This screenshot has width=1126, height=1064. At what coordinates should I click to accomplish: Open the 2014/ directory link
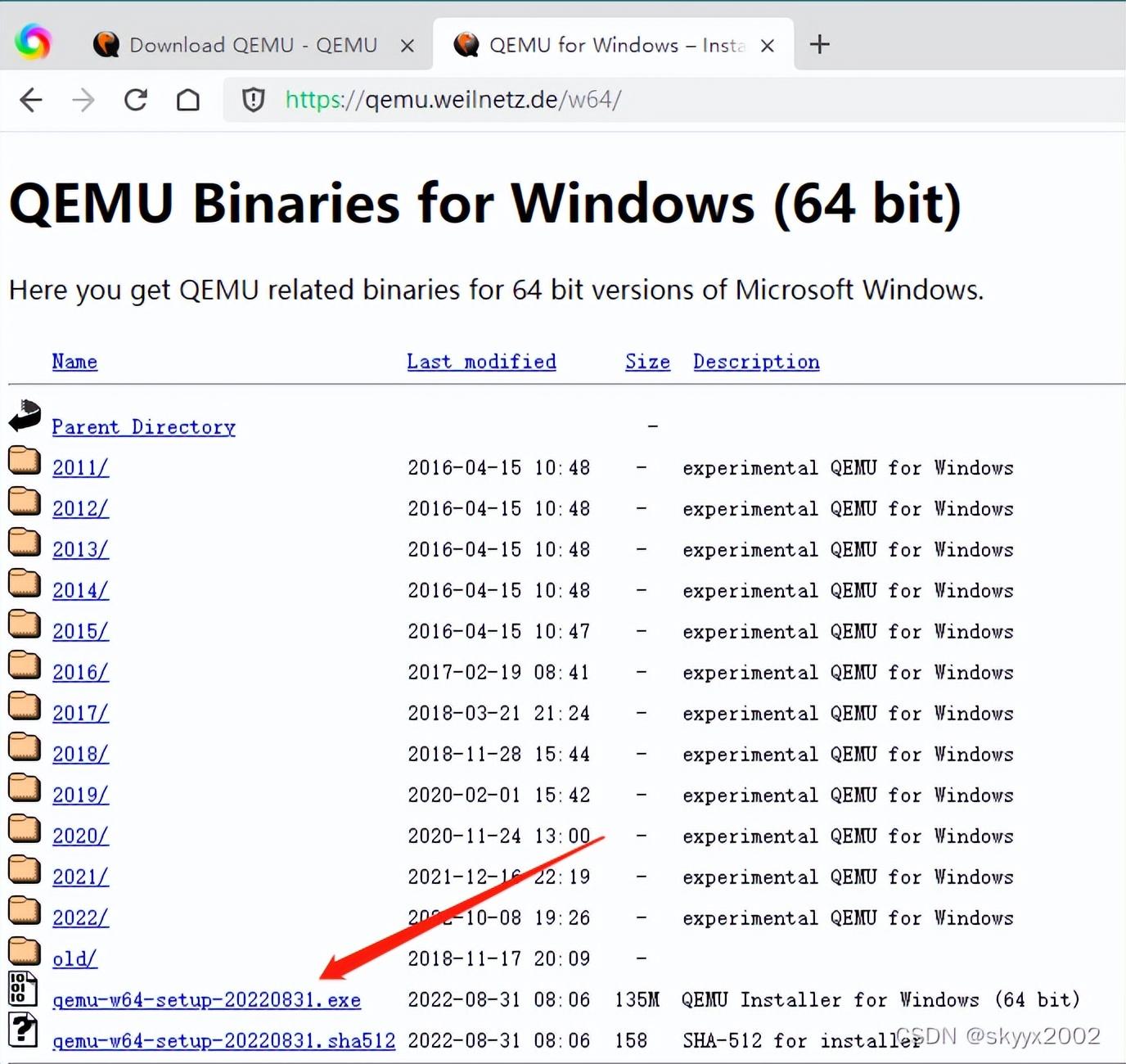(x=80, y=591)
